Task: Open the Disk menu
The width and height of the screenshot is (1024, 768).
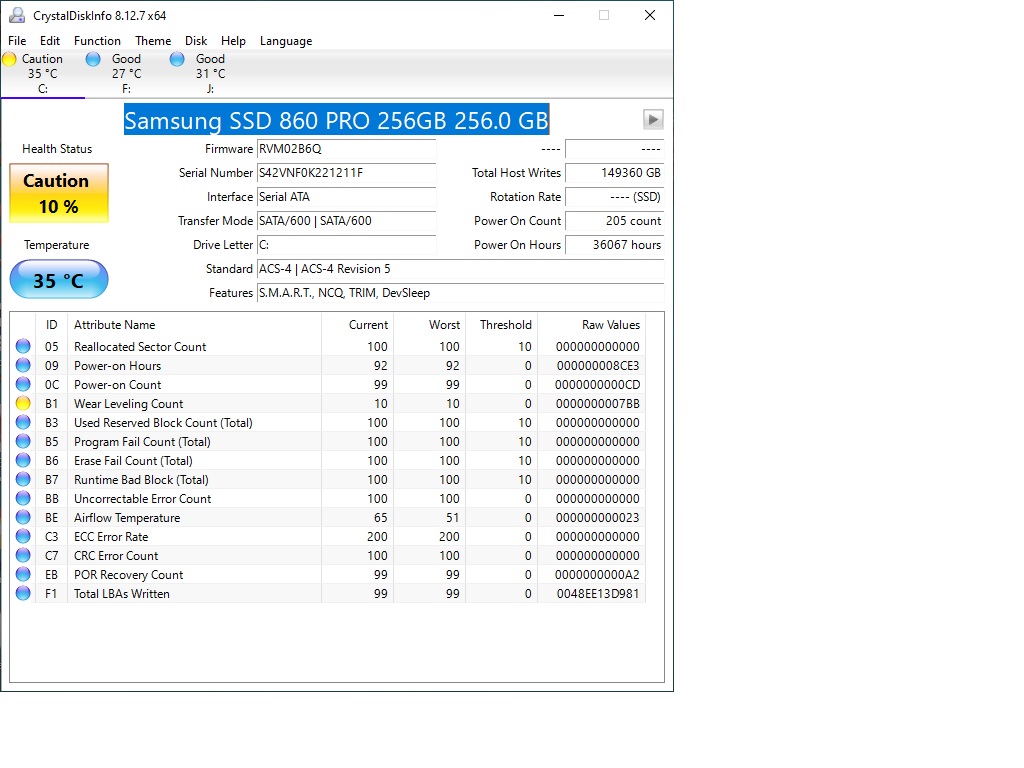Action: 196,40
